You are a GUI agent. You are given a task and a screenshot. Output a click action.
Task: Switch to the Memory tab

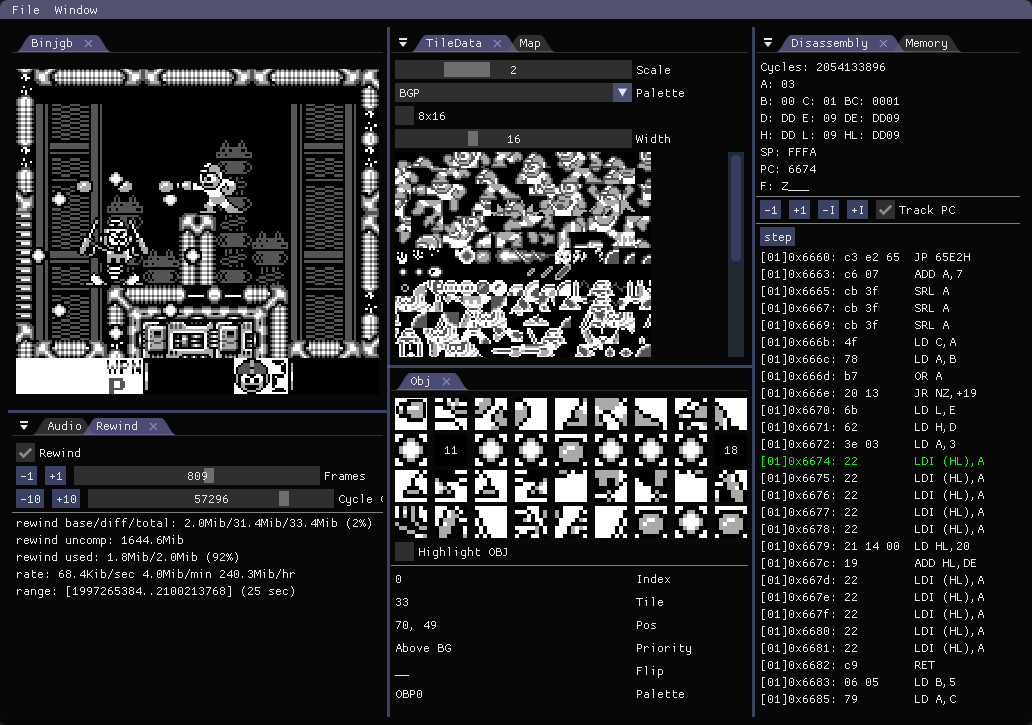(x=926, y=43)
